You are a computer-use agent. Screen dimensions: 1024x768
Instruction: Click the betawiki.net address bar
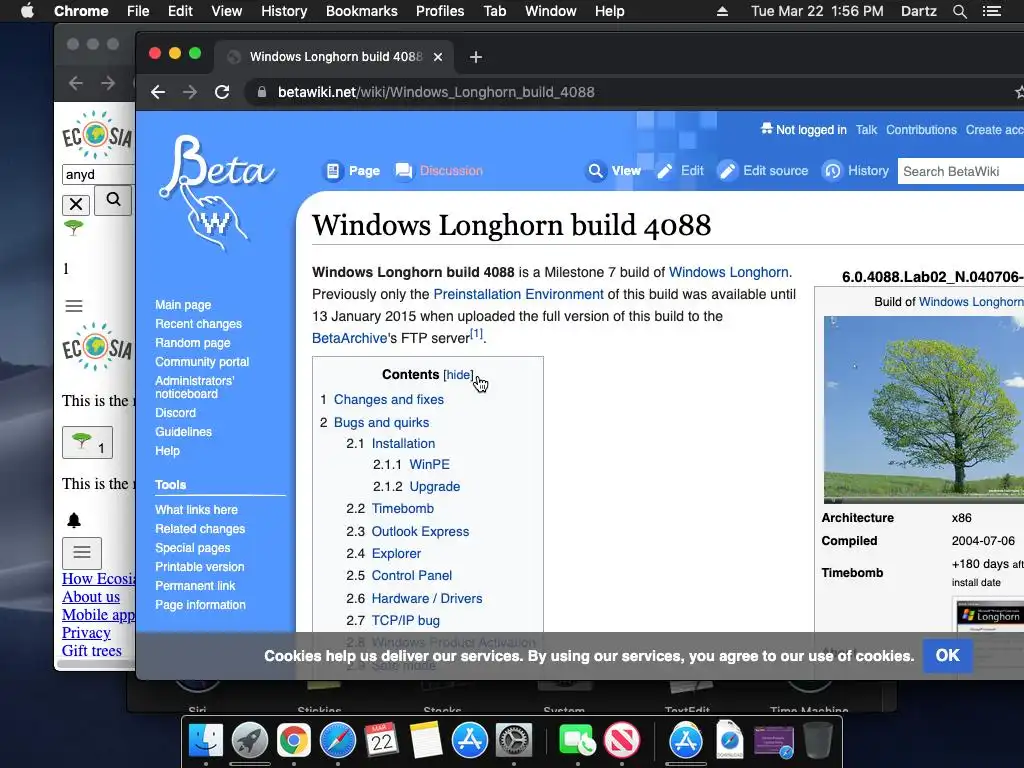coord(436,92)
